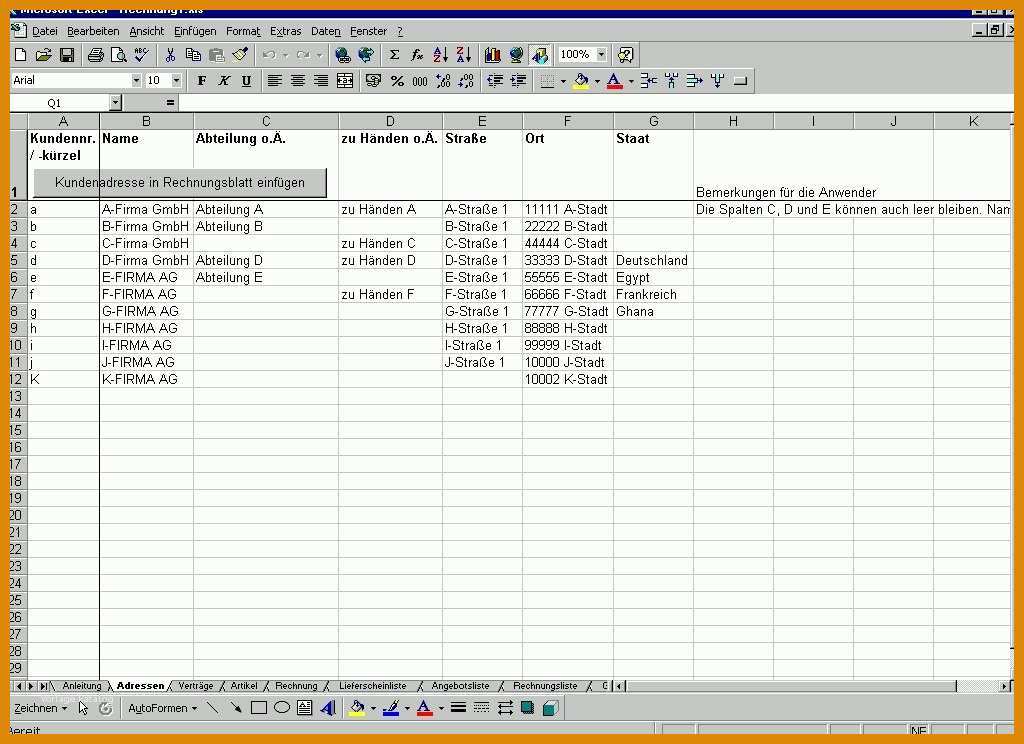Print the sheet with the printer icon
Viewport: 1024px width, 744px height.
[95, 55]
